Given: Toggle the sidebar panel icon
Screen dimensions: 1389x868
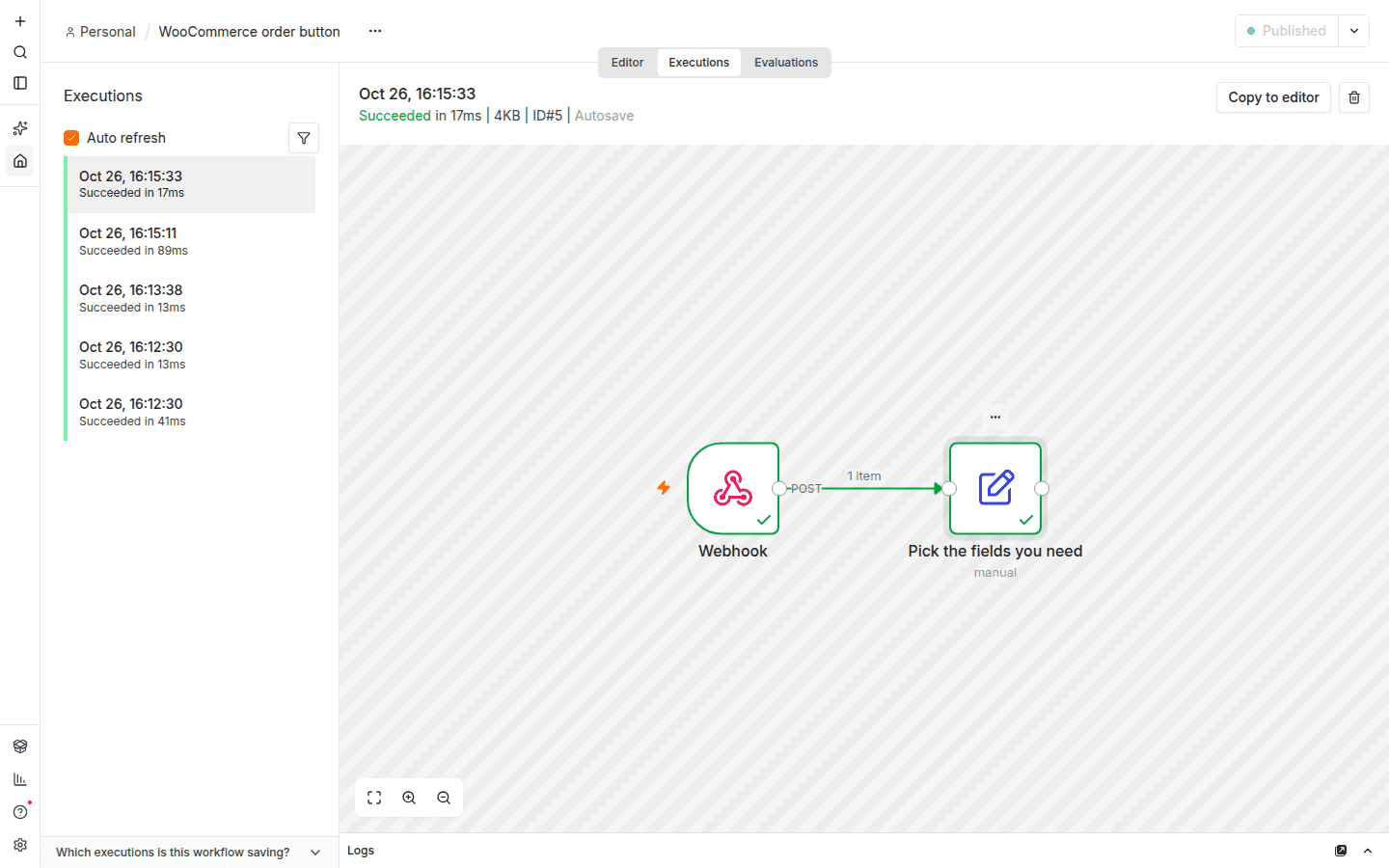Looking at the screenshot, I should (20, 83).
